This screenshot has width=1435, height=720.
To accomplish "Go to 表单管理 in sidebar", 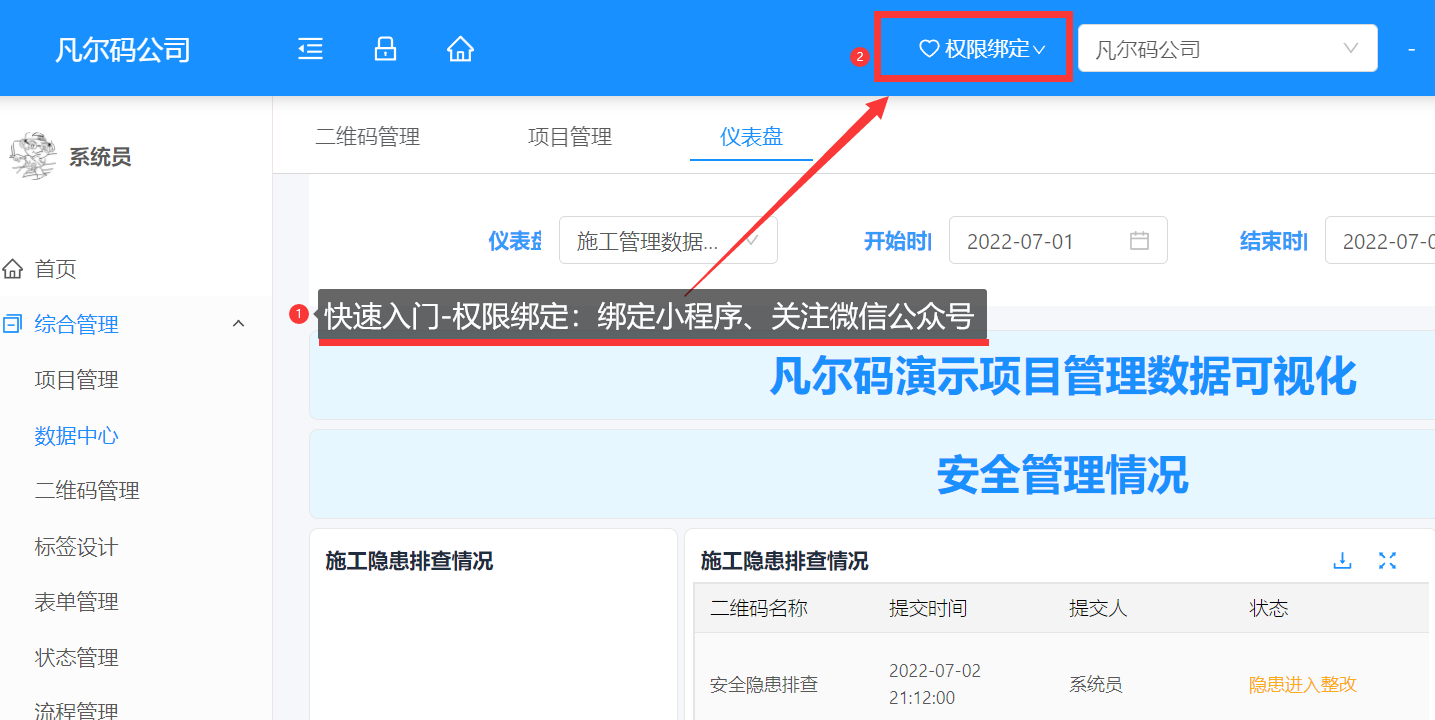I will [x=76, y=602].
